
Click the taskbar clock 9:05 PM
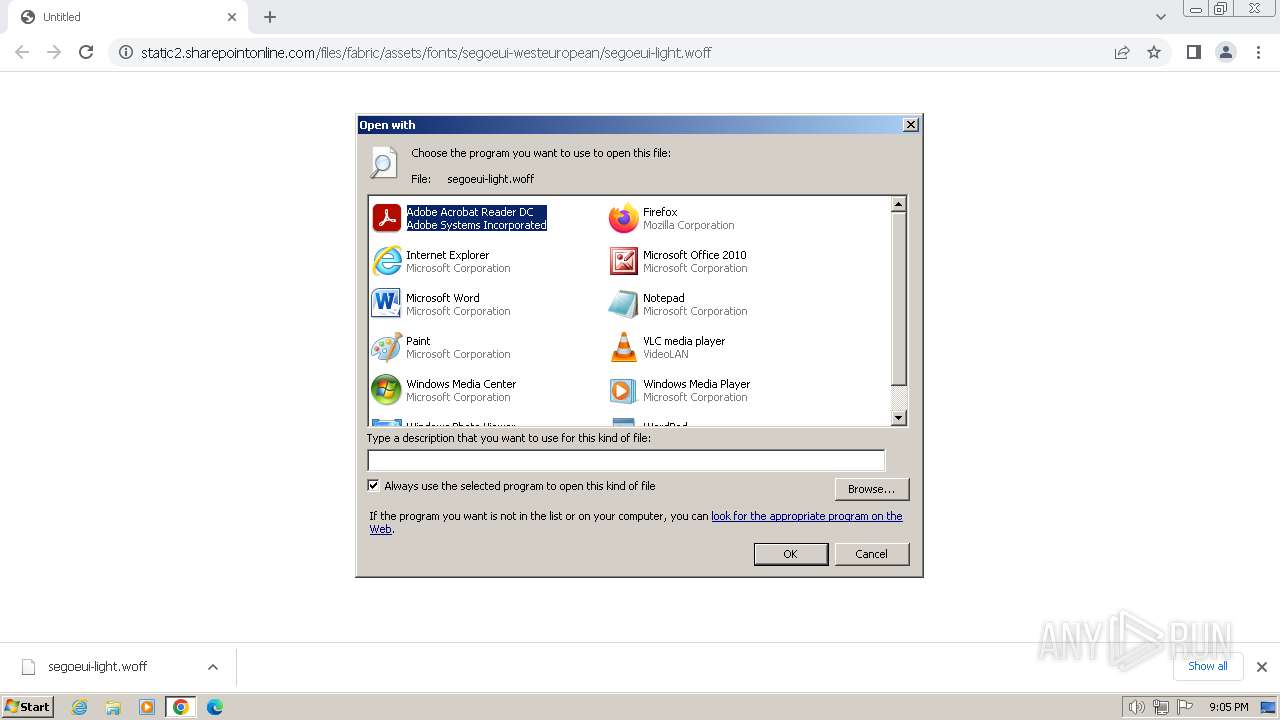pyautogui.click(x=1229, y=707)
